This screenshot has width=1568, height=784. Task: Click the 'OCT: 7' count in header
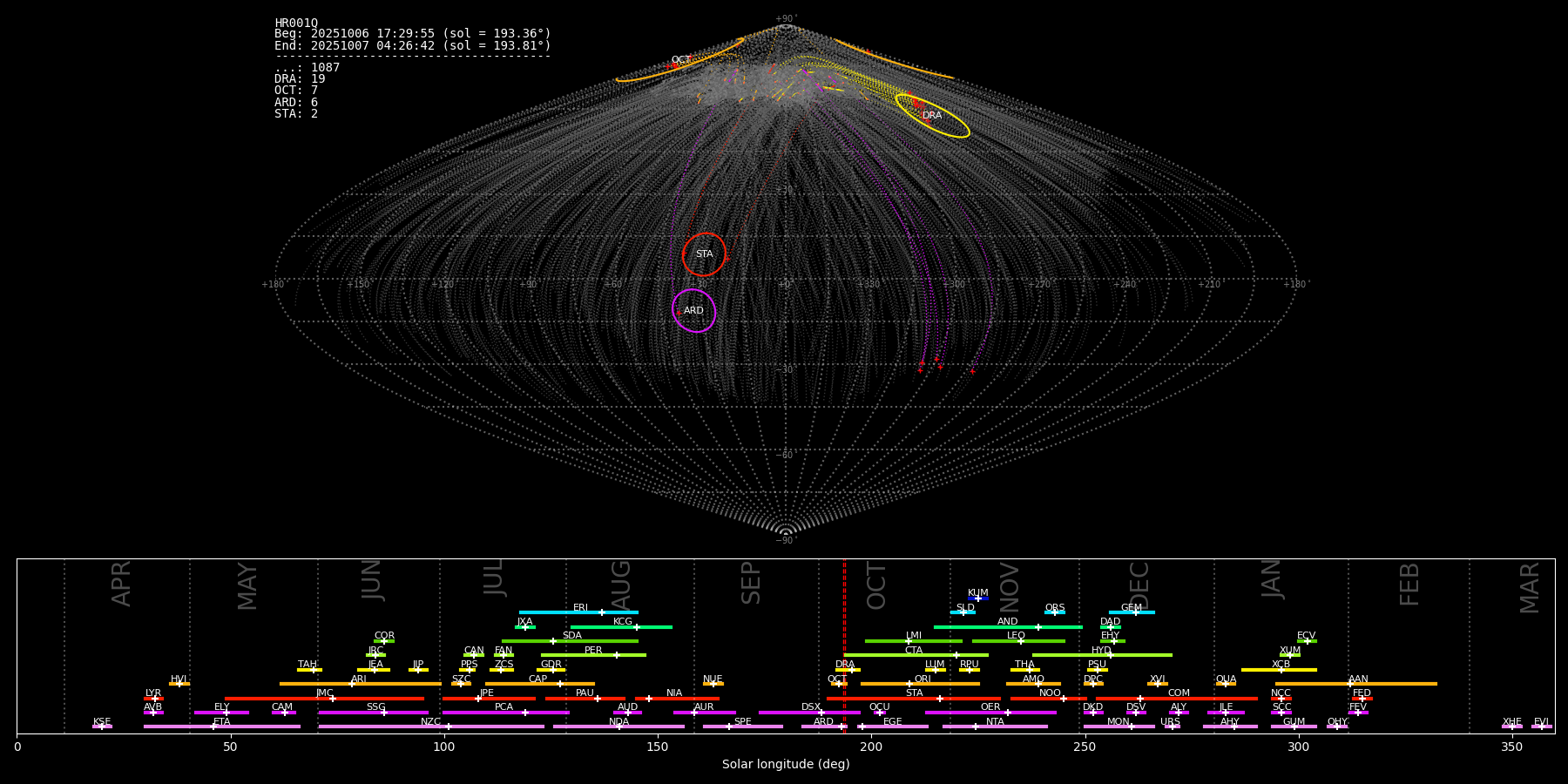(296, 91)
